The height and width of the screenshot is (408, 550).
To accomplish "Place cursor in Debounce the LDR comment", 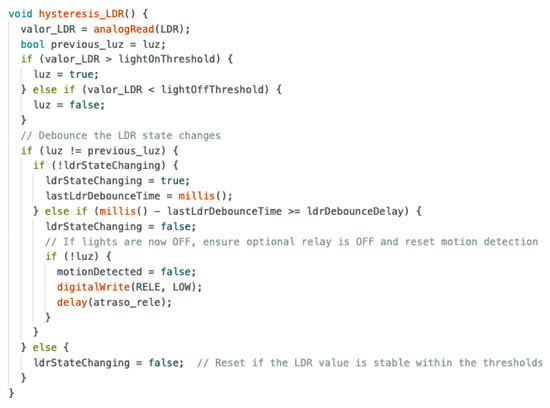I will [121, 135].
